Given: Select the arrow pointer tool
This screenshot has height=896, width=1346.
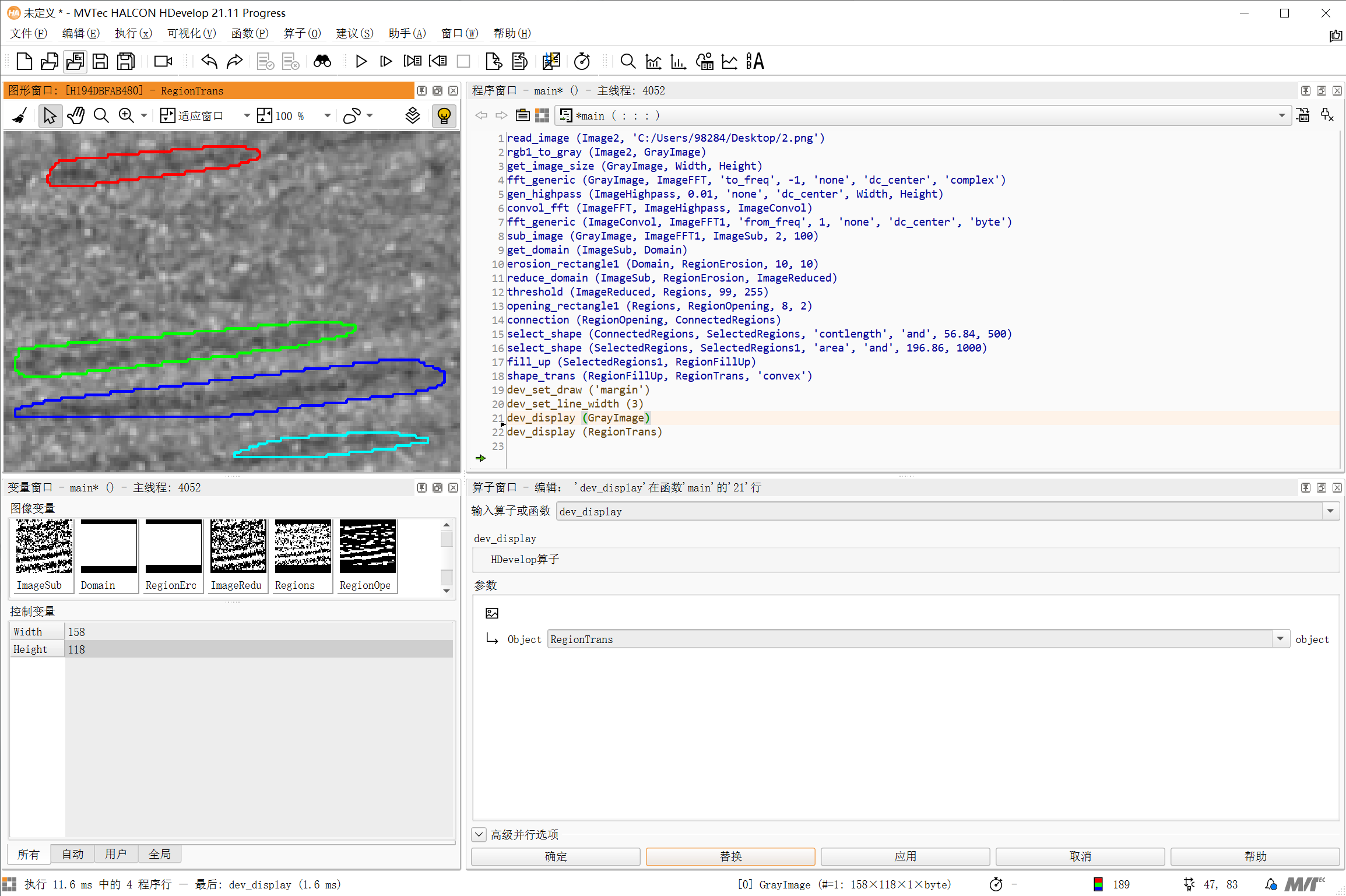Looking at the screenshot, I should click(x=50, y=116).
